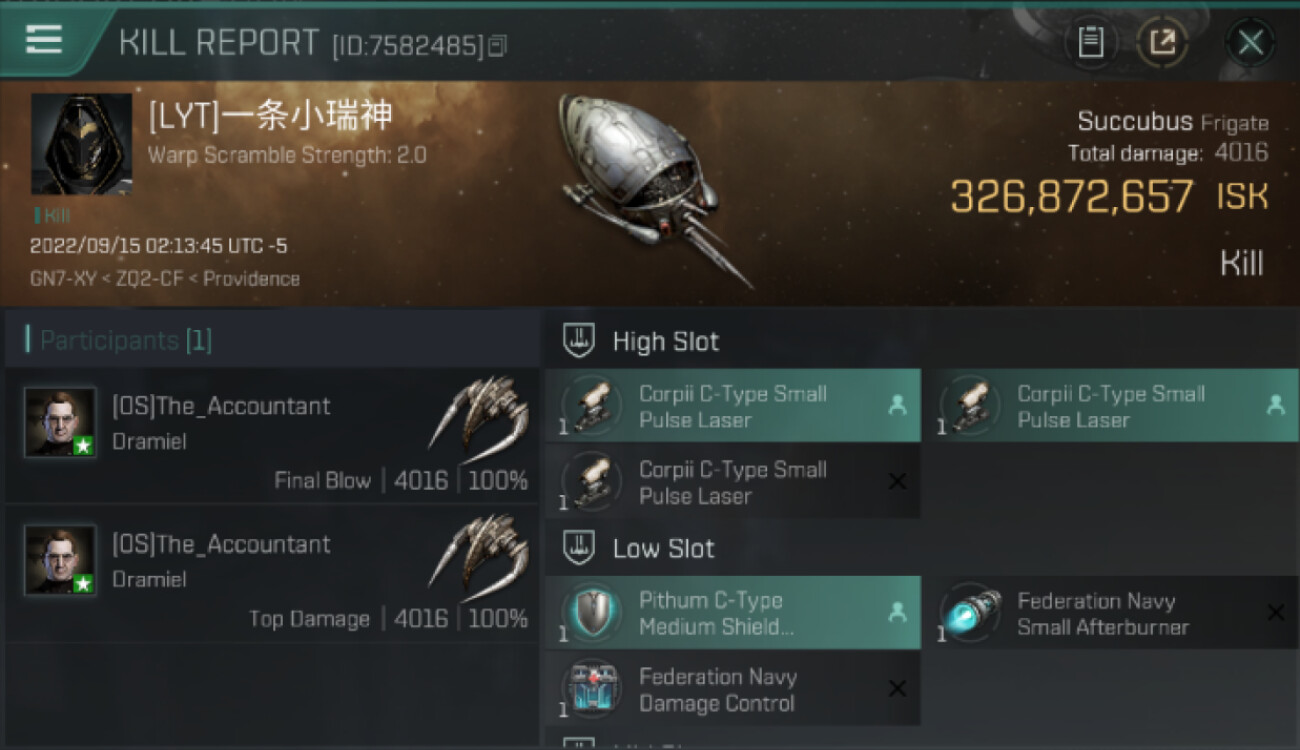Share the kill report externally

point(1162,42)
